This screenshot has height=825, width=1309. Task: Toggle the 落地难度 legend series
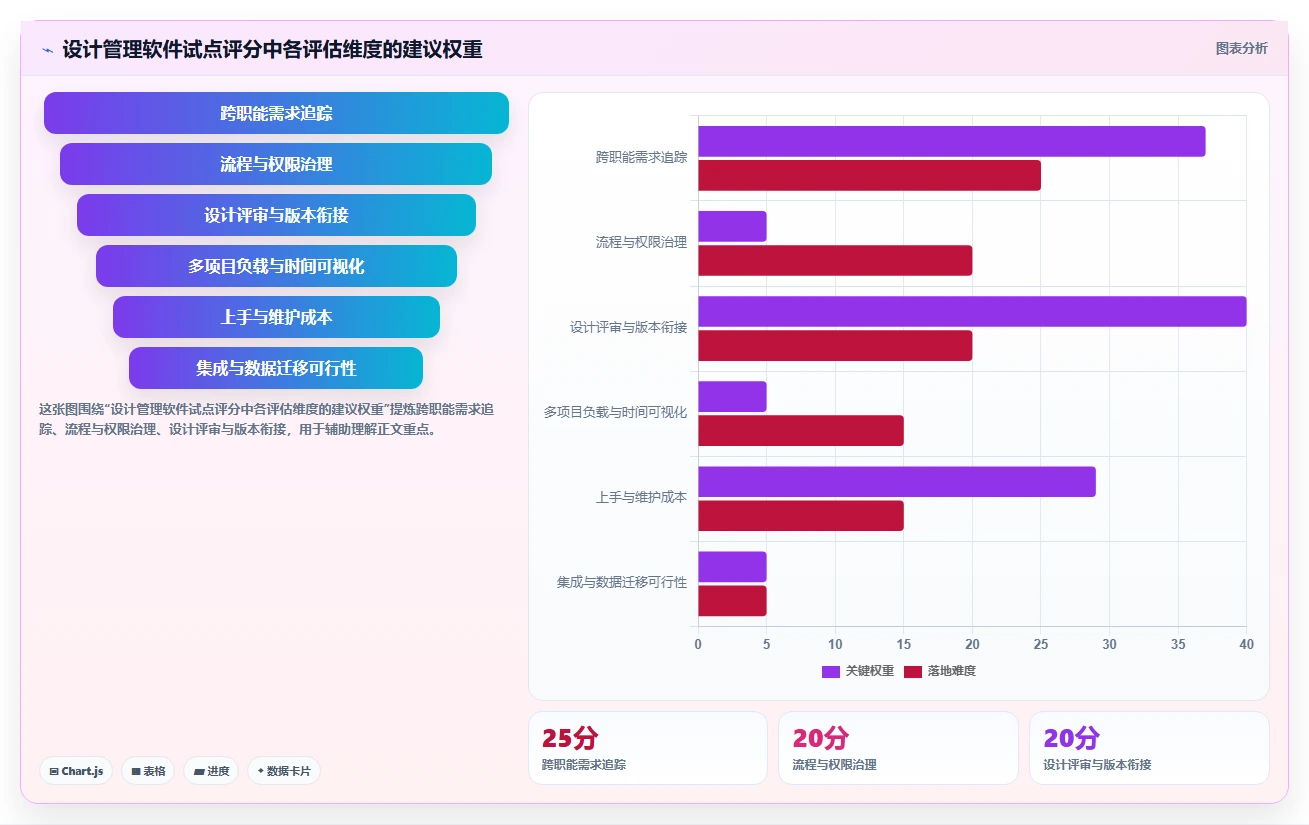point(940,671)
